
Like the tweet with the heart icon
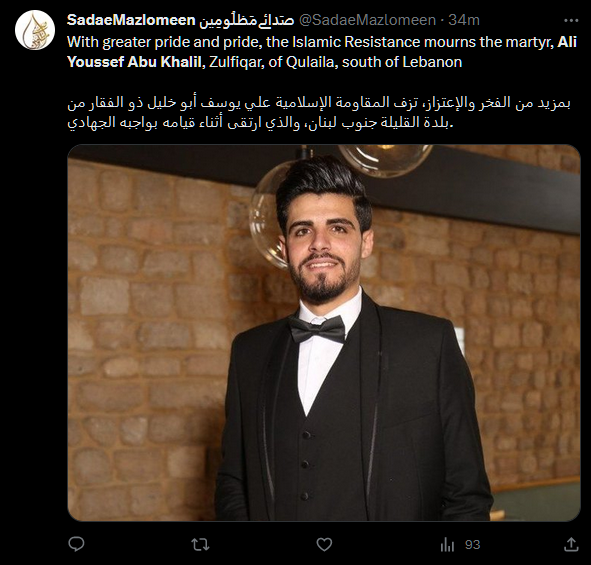[324, 545]
